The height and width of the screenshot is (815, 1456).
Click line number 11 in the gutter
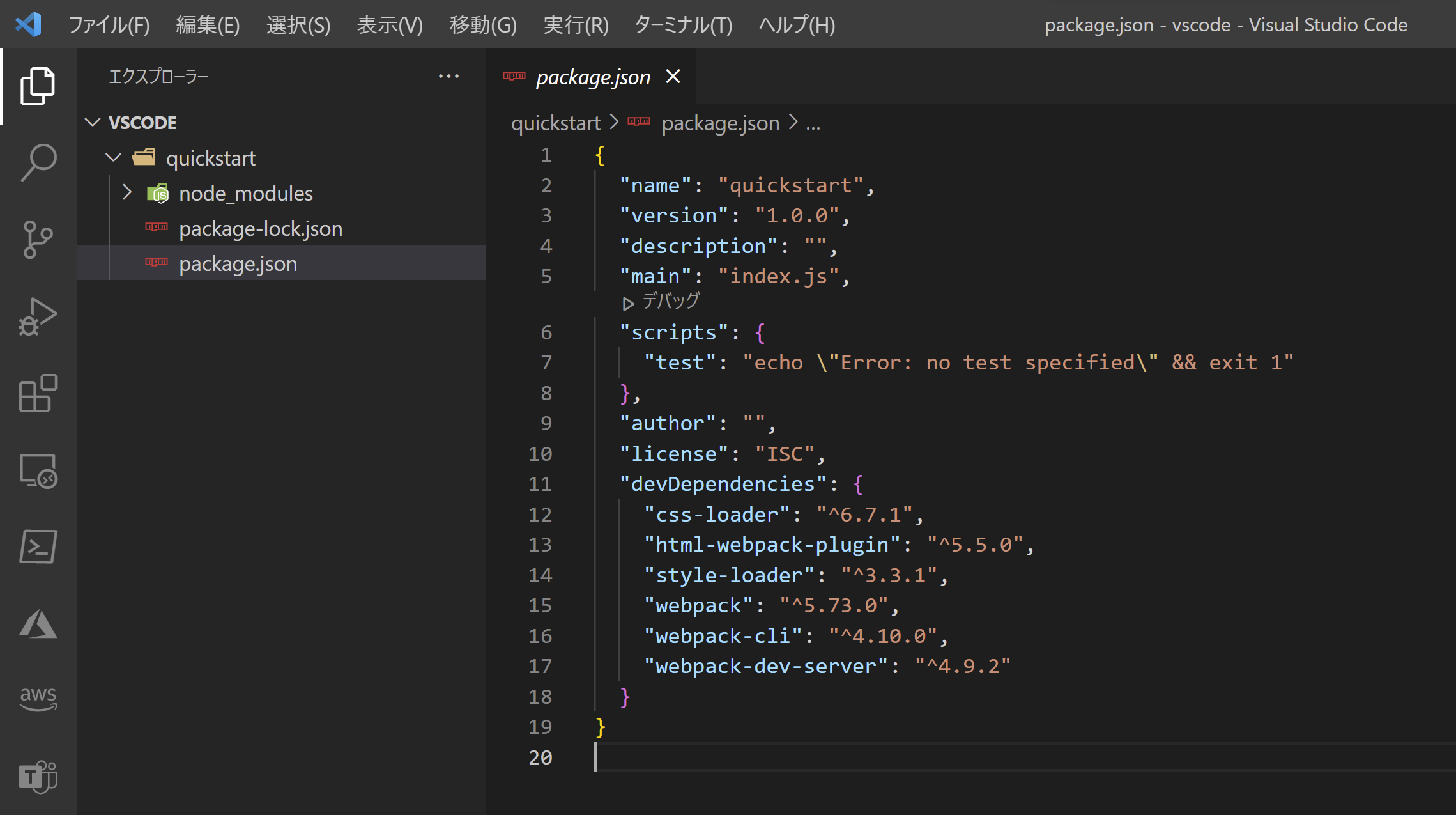coord(540,484)
